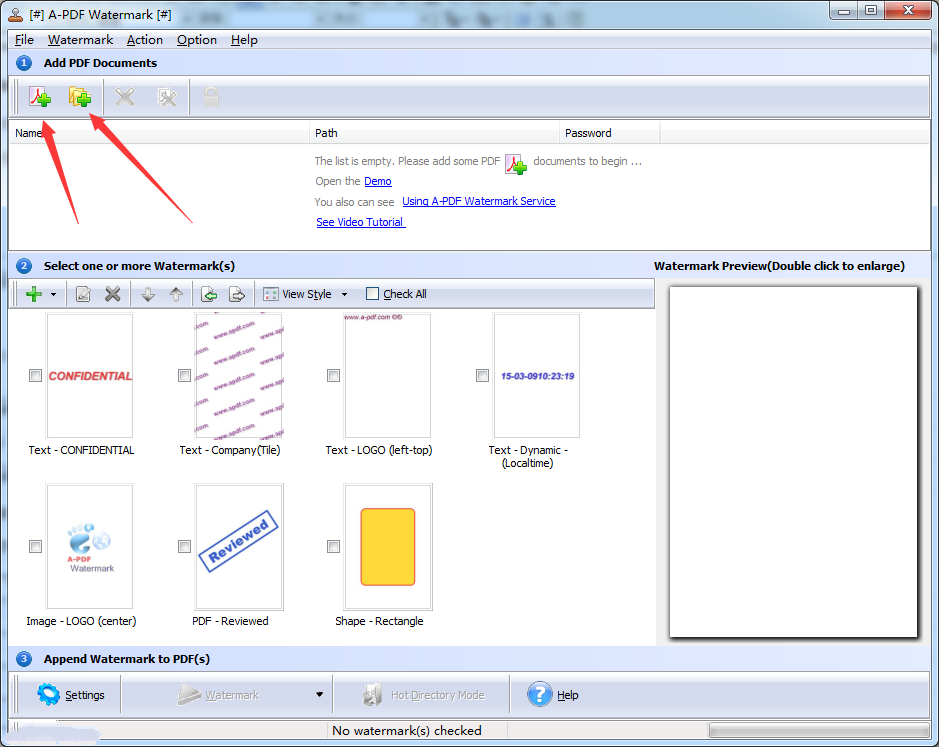This screenshot has height=747, width=939.
Task: Click the padlock password icon in toolbar
Action: [x=211, y=97]
